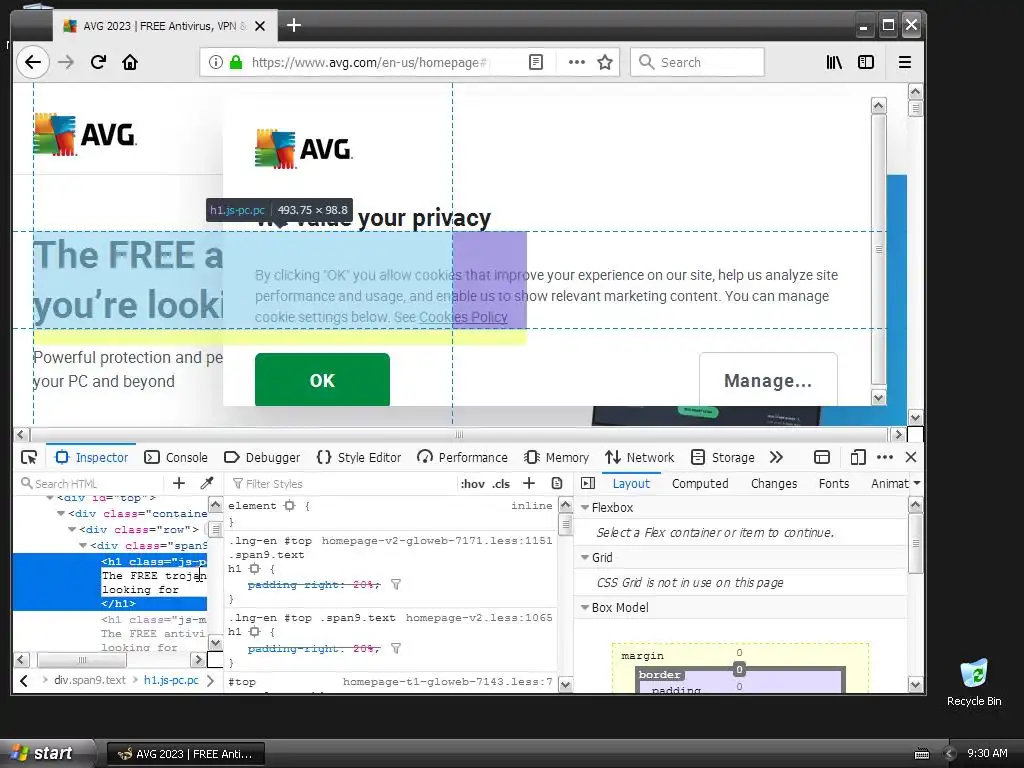The width and height of the screenshot is (1024, 768).
Task: Collapse the Flexbox section
Action: (x=585, y=507)
